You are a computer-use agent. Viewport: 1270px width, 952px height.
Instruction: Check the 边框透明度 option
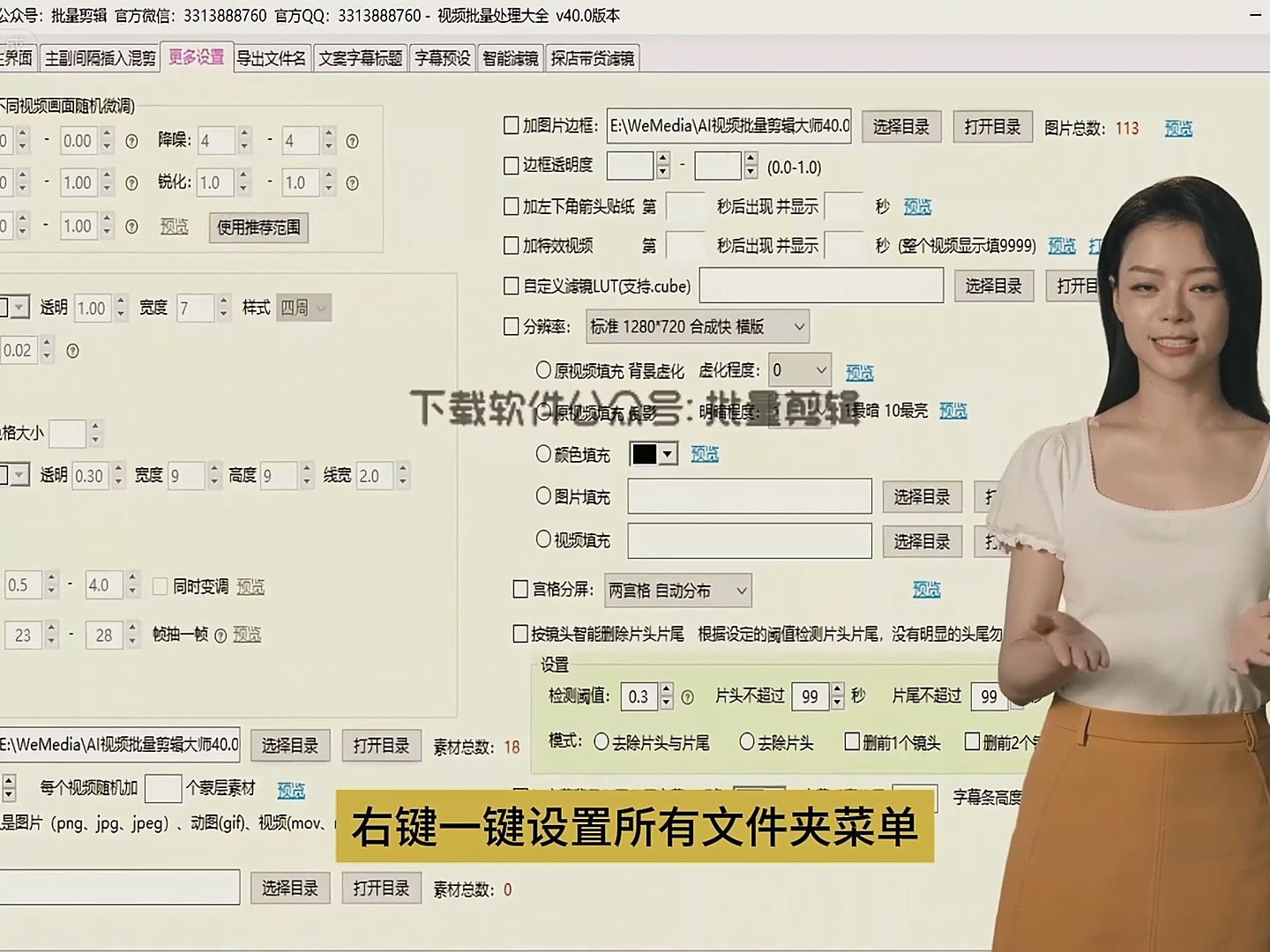(511, 165)
